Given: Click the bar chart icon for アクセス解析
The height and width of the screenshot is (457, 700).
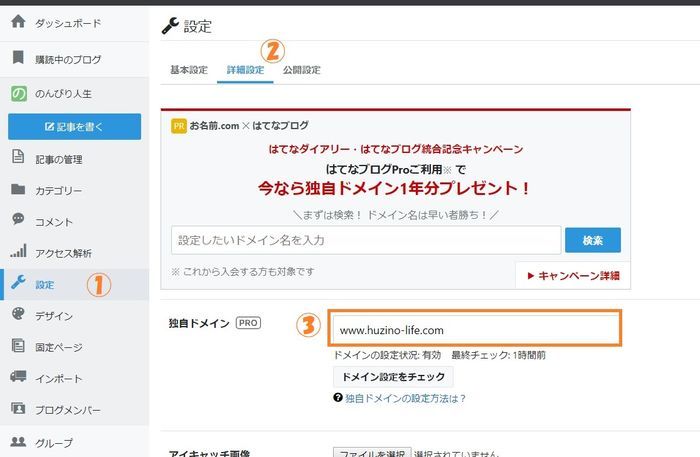Looking at the screenshot, I should 18,251.
